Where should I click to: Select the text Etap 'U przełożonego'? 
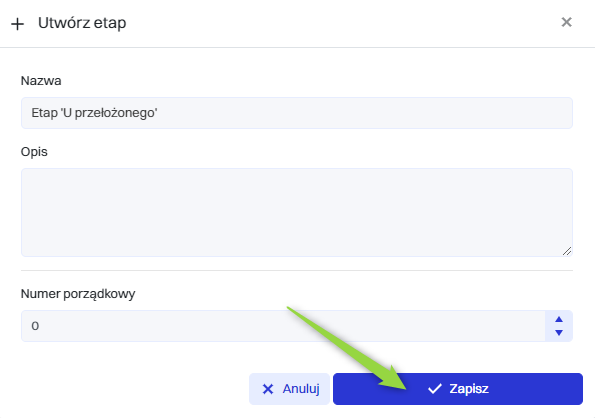(x=94, y=113)
